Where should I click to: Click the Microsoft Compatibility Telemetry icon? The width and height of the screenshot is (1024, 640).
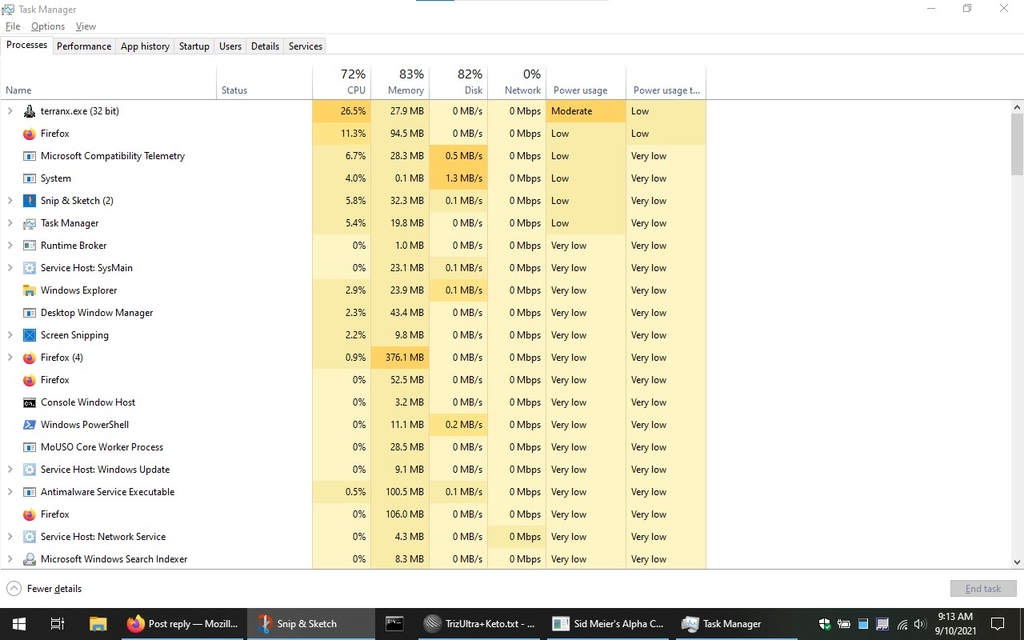tap(29, 156)
